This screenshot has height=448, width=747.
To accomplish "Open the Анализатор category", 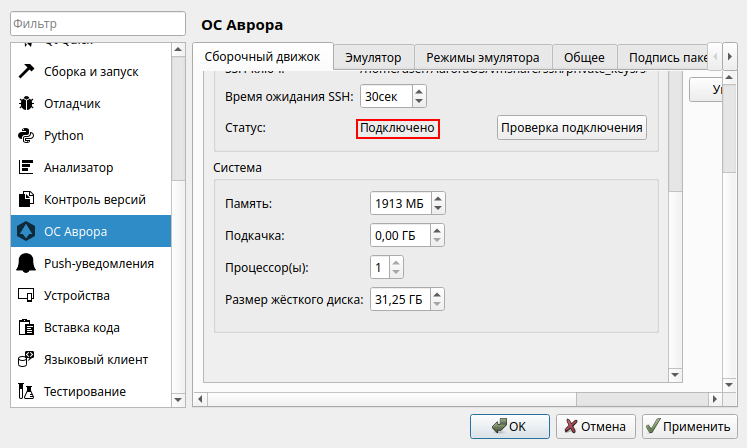I will click(91, 167).
